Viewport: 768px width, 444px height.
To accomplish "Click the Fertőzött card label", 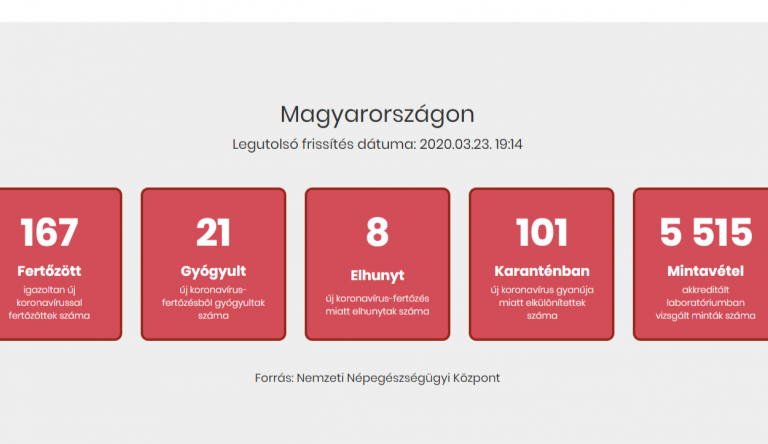I will (x=49, y=271).
